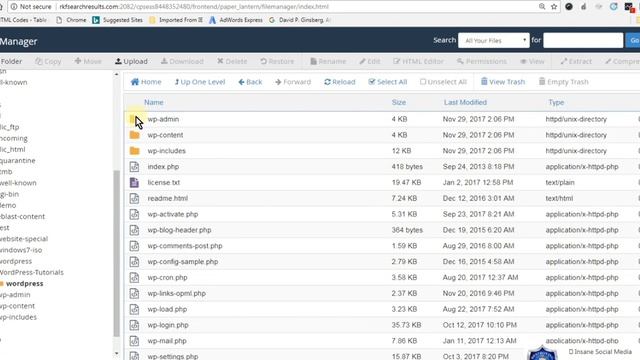The width and height of the screenshot is (640, 360).
Task: Open the Imported From IE bookmark folder
Action: [176, 20]
